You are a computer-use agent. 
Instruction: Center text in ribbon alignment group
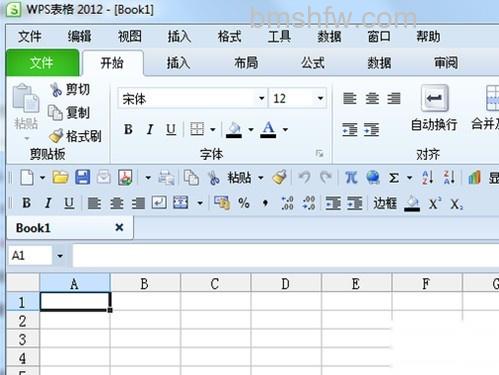(x=372, y=99)
